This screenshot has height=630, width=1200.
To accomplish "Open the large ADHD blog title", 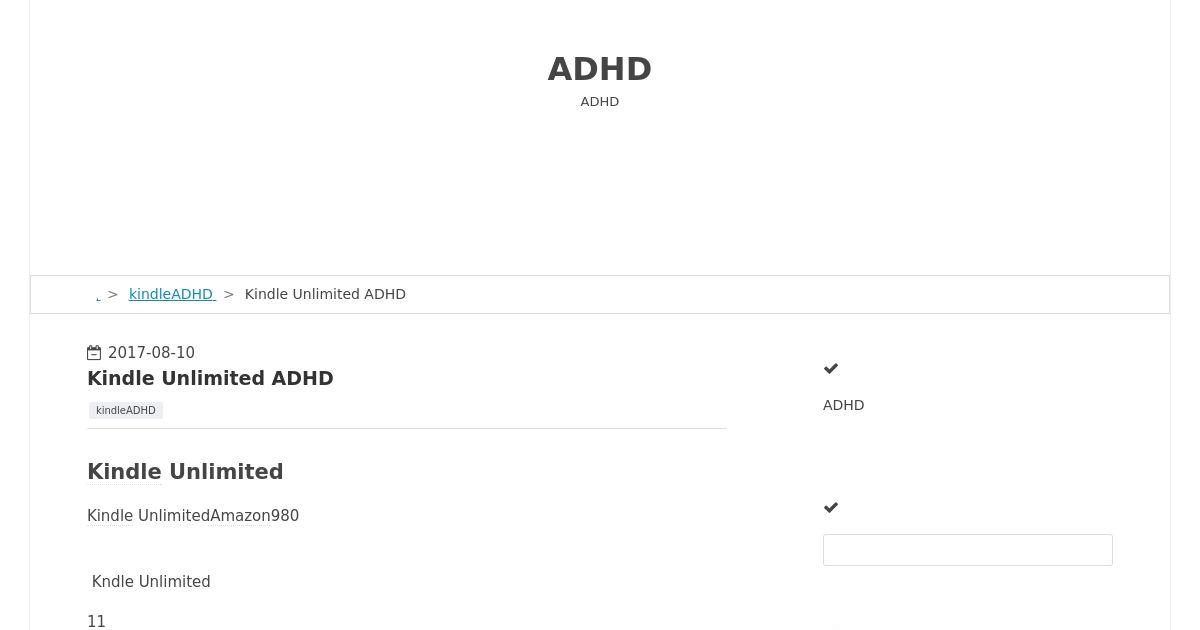I will pyautogui.click(x=600, y=69).
